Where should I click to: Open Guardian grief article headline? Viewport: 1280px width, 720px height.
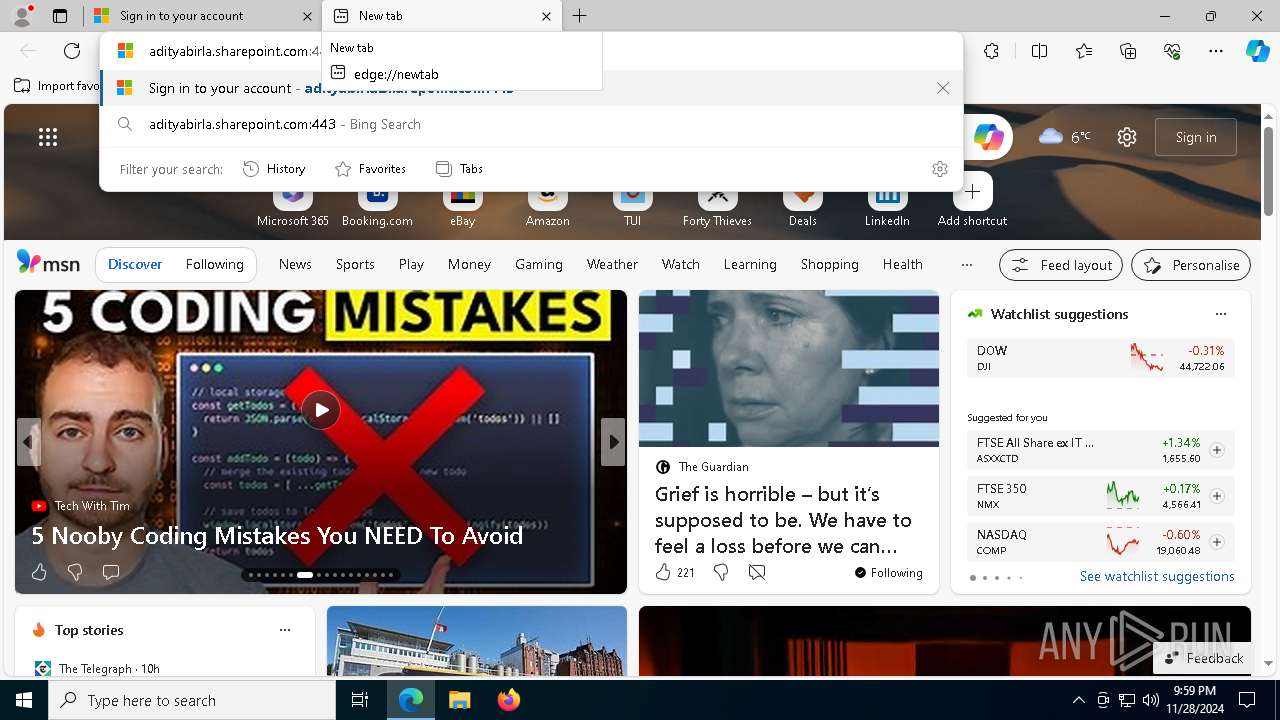pyautogui.click(x=783, y=520)
